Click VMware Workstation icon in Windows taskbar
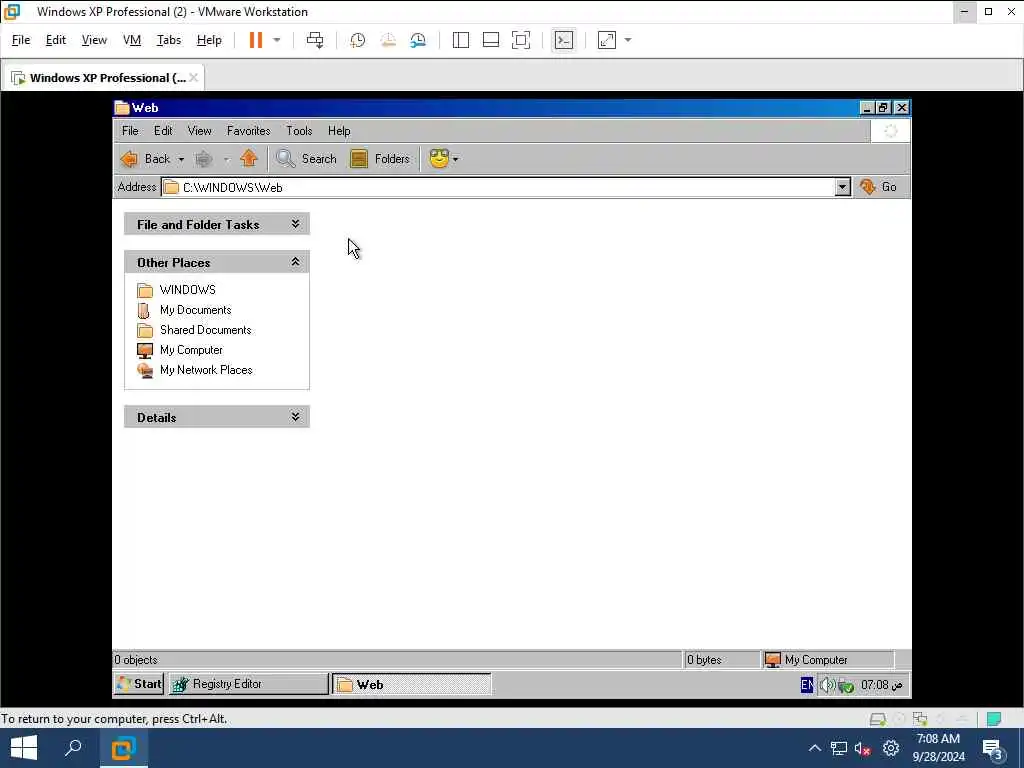1024x768 pixels. click(123, 748)
